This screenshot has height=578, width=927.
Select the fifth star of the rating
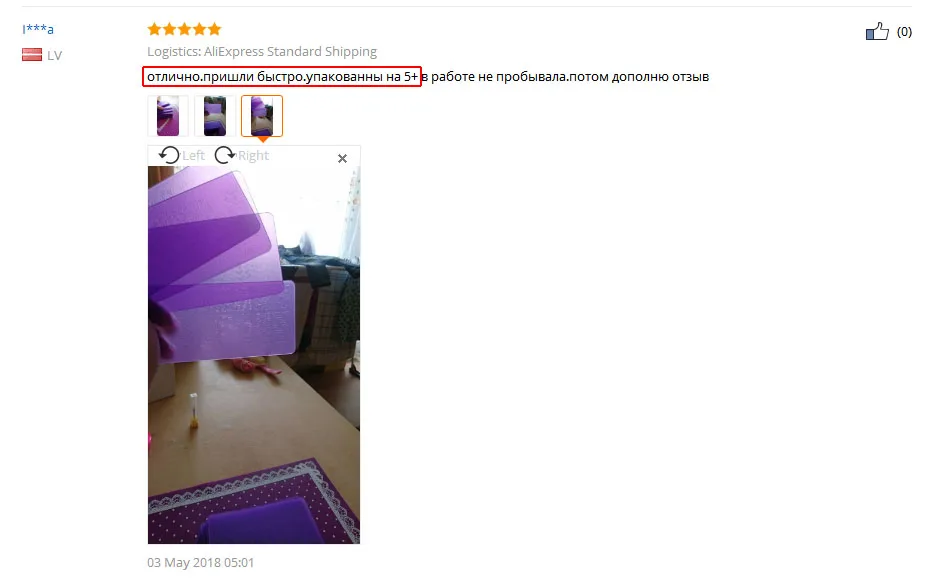(215, 29)
